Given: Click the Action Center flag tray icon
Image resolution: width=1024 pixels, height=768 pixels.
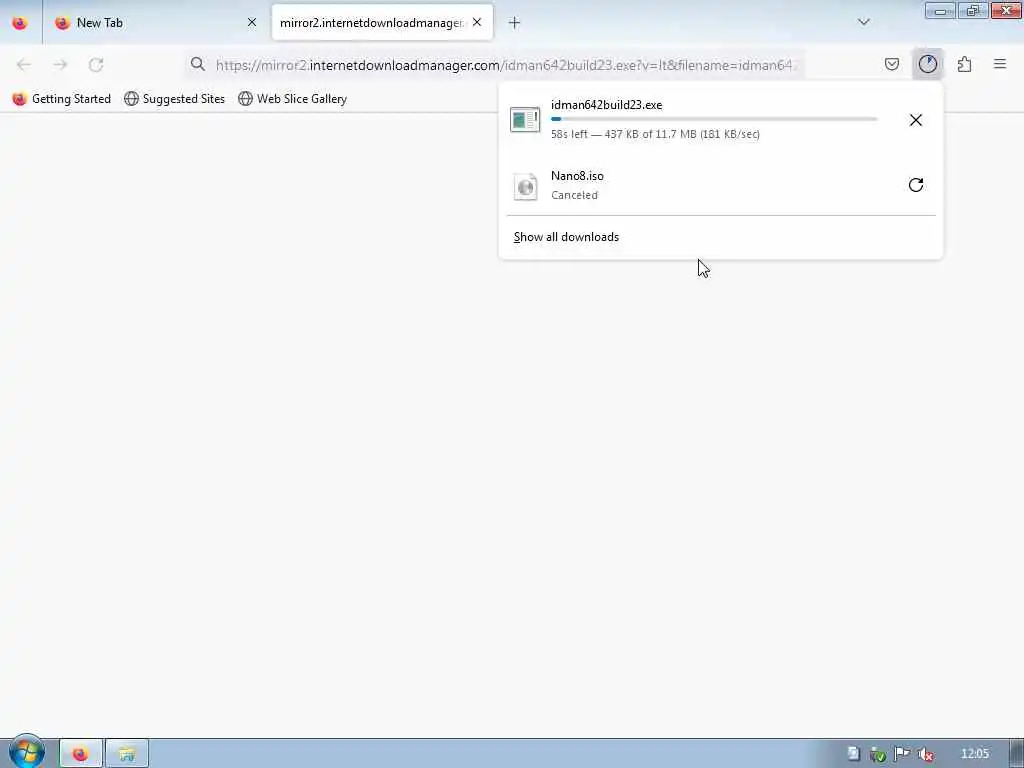Looking at the screenshot, I should click(902, 754).
